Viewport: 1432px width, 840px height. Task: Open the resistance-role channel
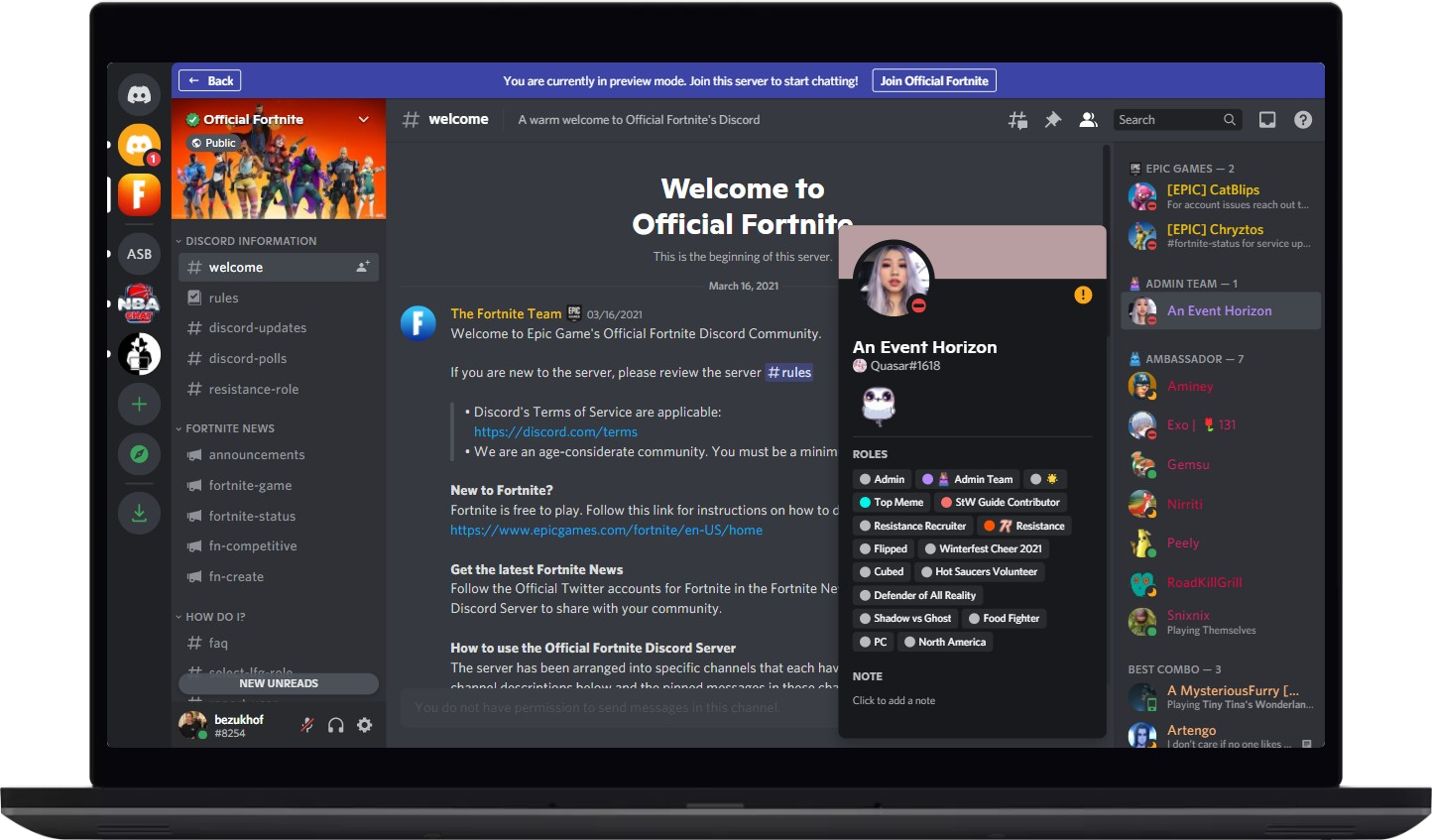pyautogui.click(x=279, y=390)
